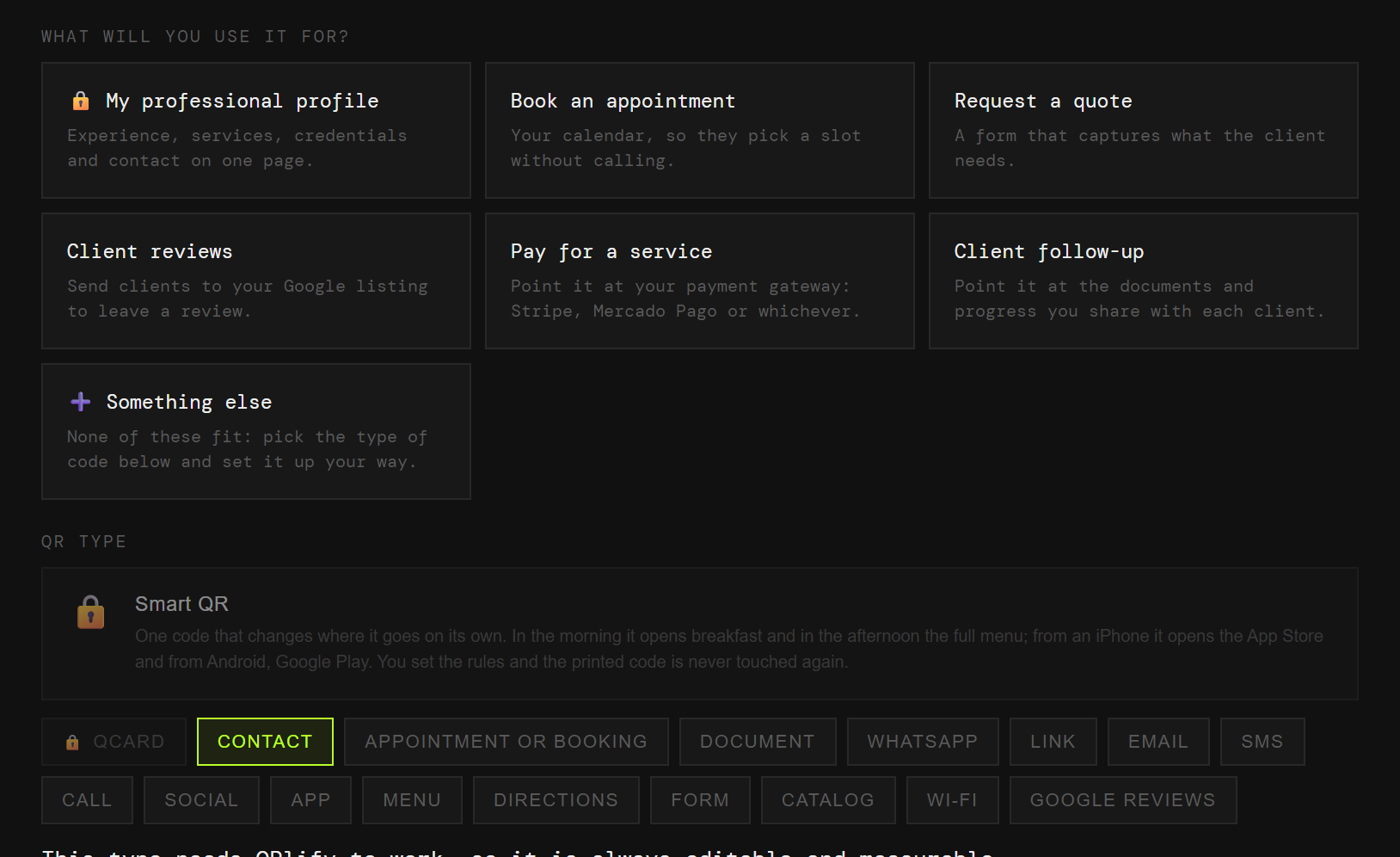This screenshot has width=1400, height=857.
Task: Click the lock icon on My professional profile
Action: click(81, 102)
